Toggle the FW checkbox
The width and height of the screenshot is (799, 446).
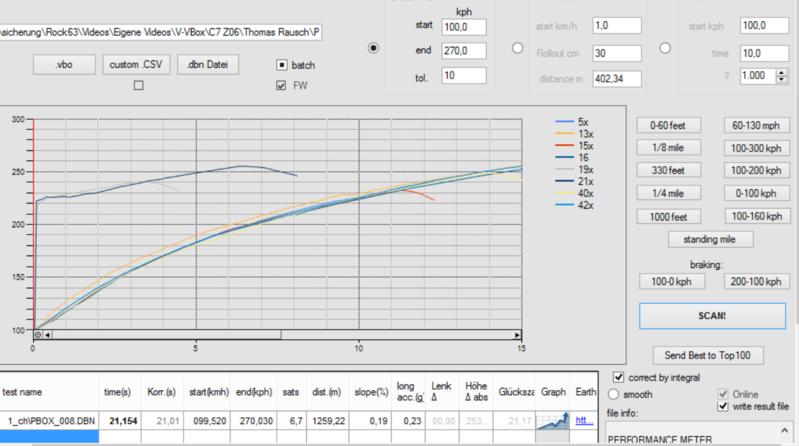283,86
